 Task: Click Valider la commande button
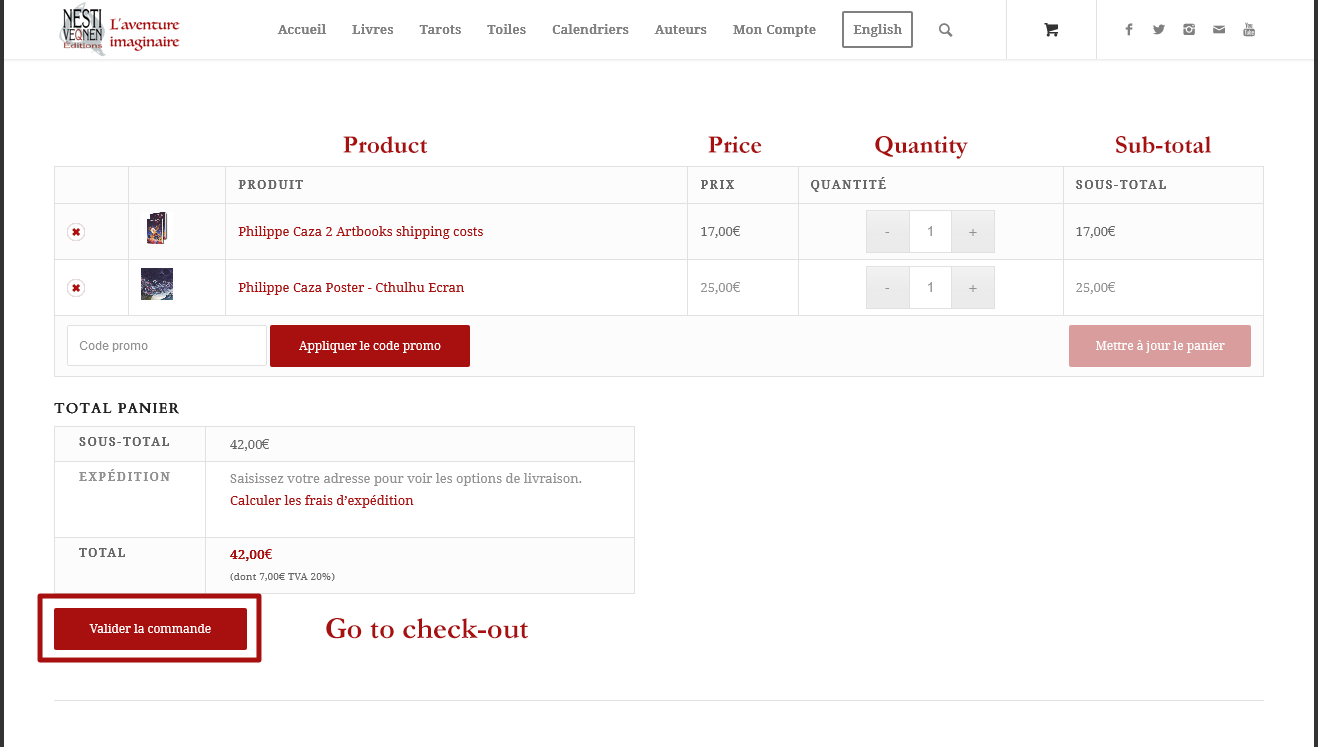pos(150,629)
